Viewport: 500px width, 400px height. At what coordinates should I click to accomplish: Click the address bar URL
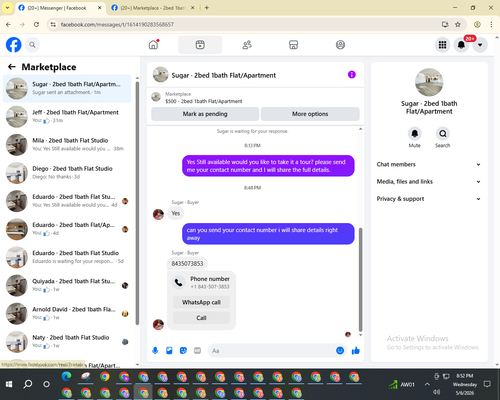click(117, 24)
